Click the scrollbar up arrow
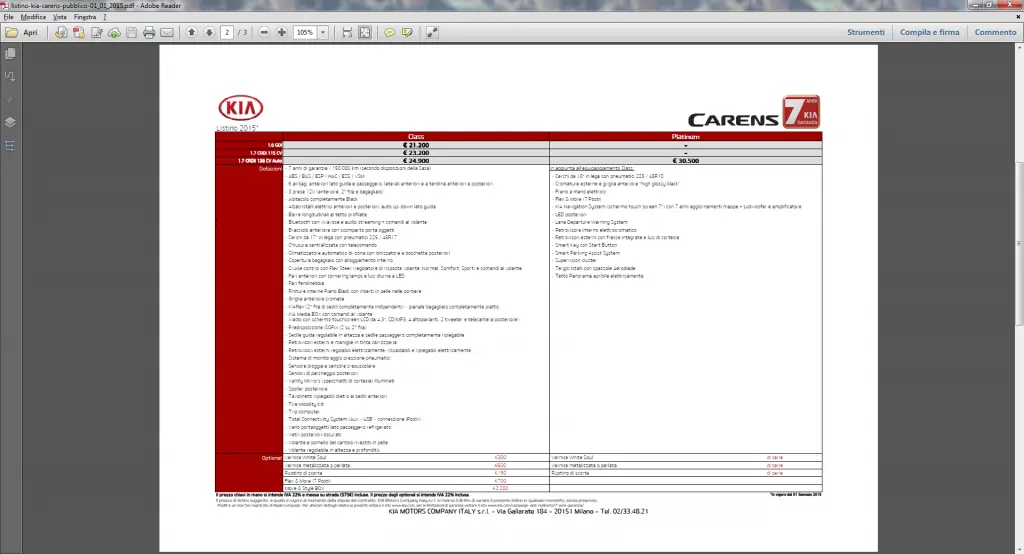This screenshot has width=1024, height=554. coord(1019,48)
